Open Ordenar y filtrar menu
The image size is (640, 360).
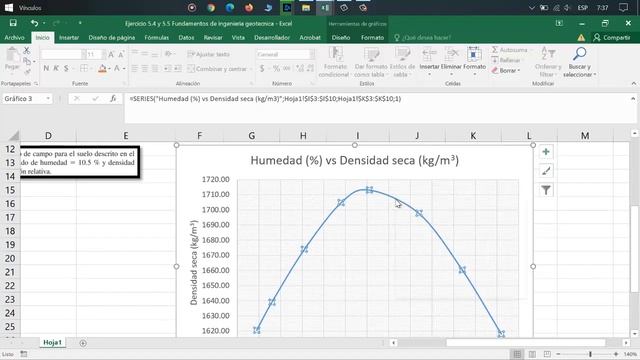548,62
